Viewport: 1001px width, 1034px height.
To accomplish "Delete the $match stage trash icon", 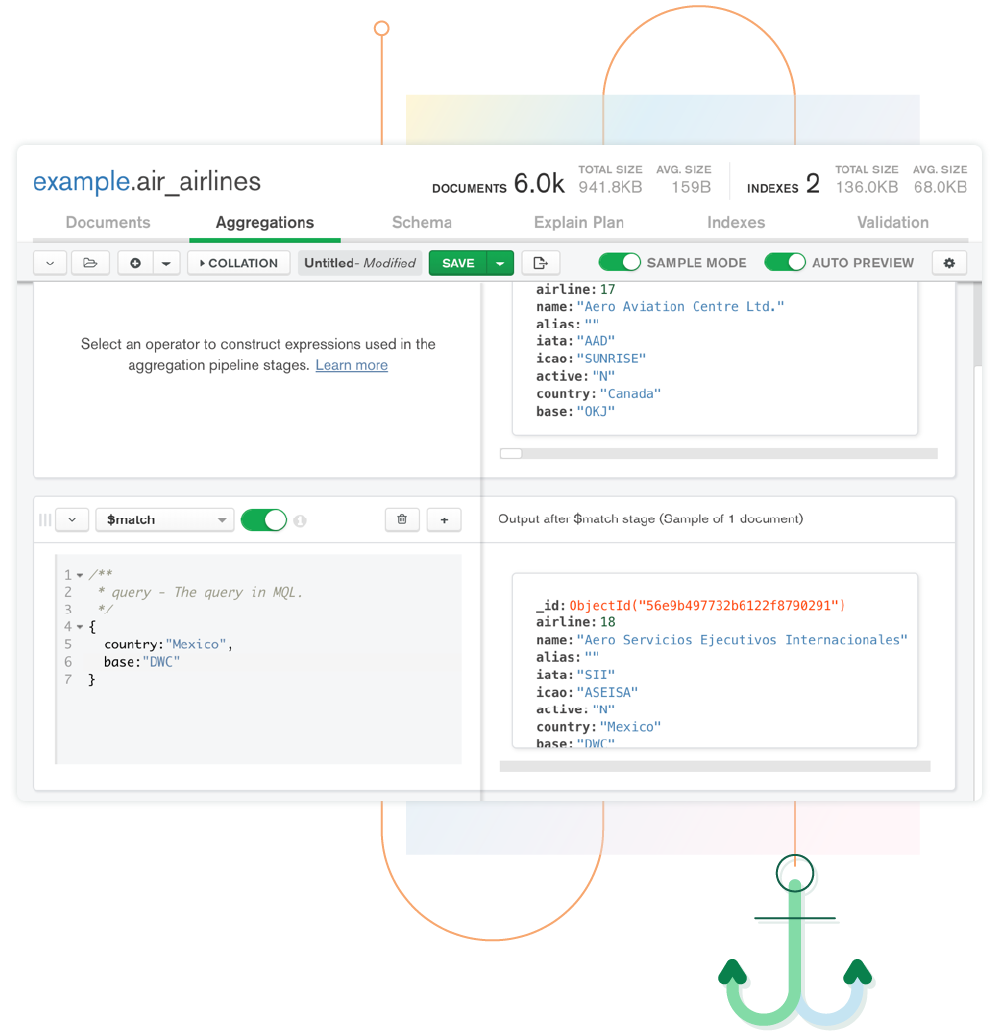I will click(x=402, y=520).
